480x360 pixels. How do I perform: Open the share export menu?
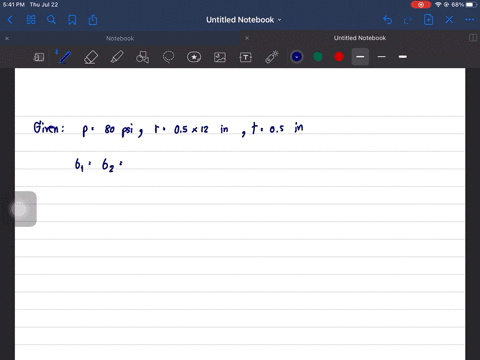(93, 20)
